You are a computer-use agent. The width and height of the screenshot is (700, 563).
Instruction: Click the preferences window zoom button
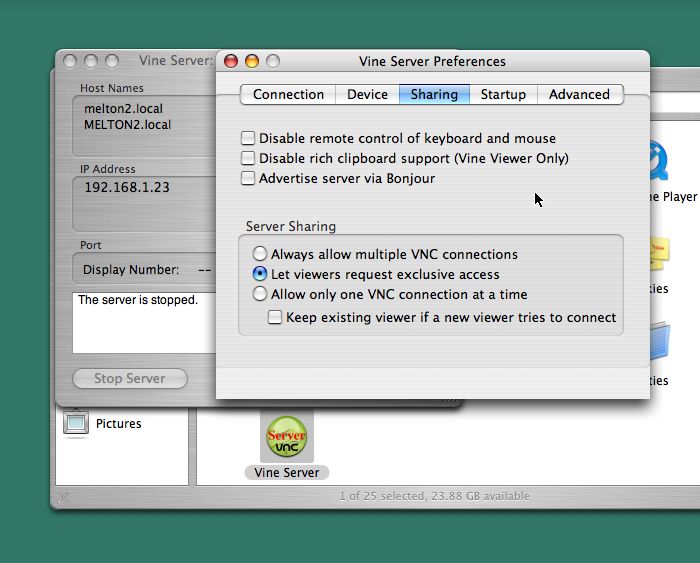(273, 61)
